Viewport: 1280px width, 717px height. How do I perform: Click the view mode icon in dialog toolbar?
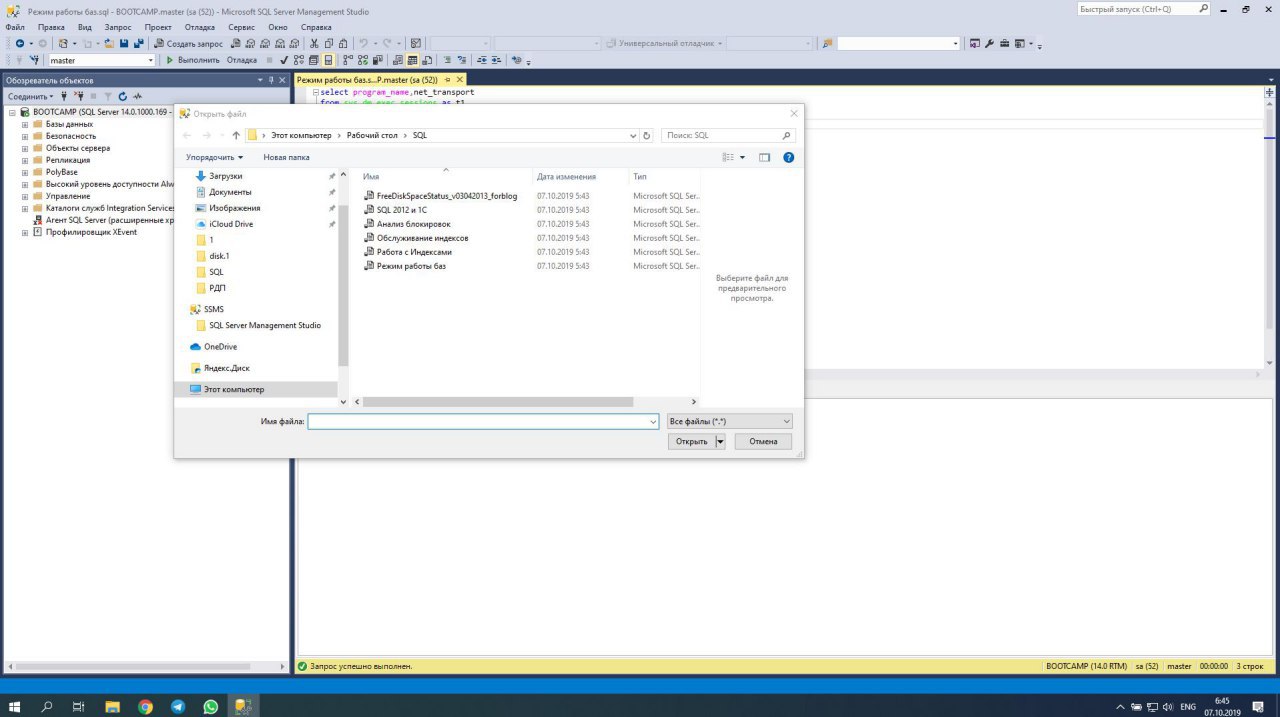pyautogui.click(x=729, y=157)
